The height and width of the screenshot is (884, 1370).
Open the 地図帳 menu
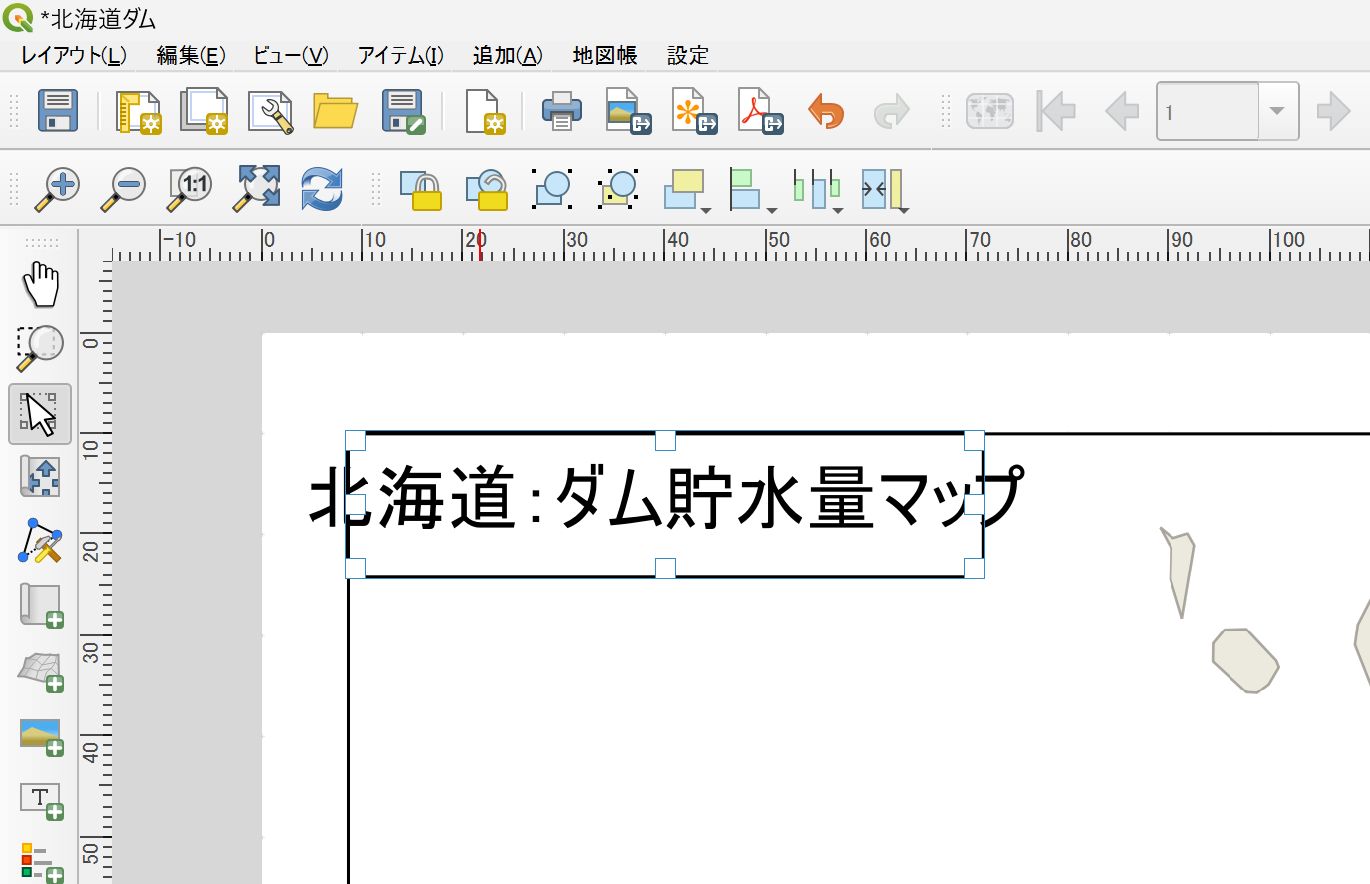tap(605, 56)
